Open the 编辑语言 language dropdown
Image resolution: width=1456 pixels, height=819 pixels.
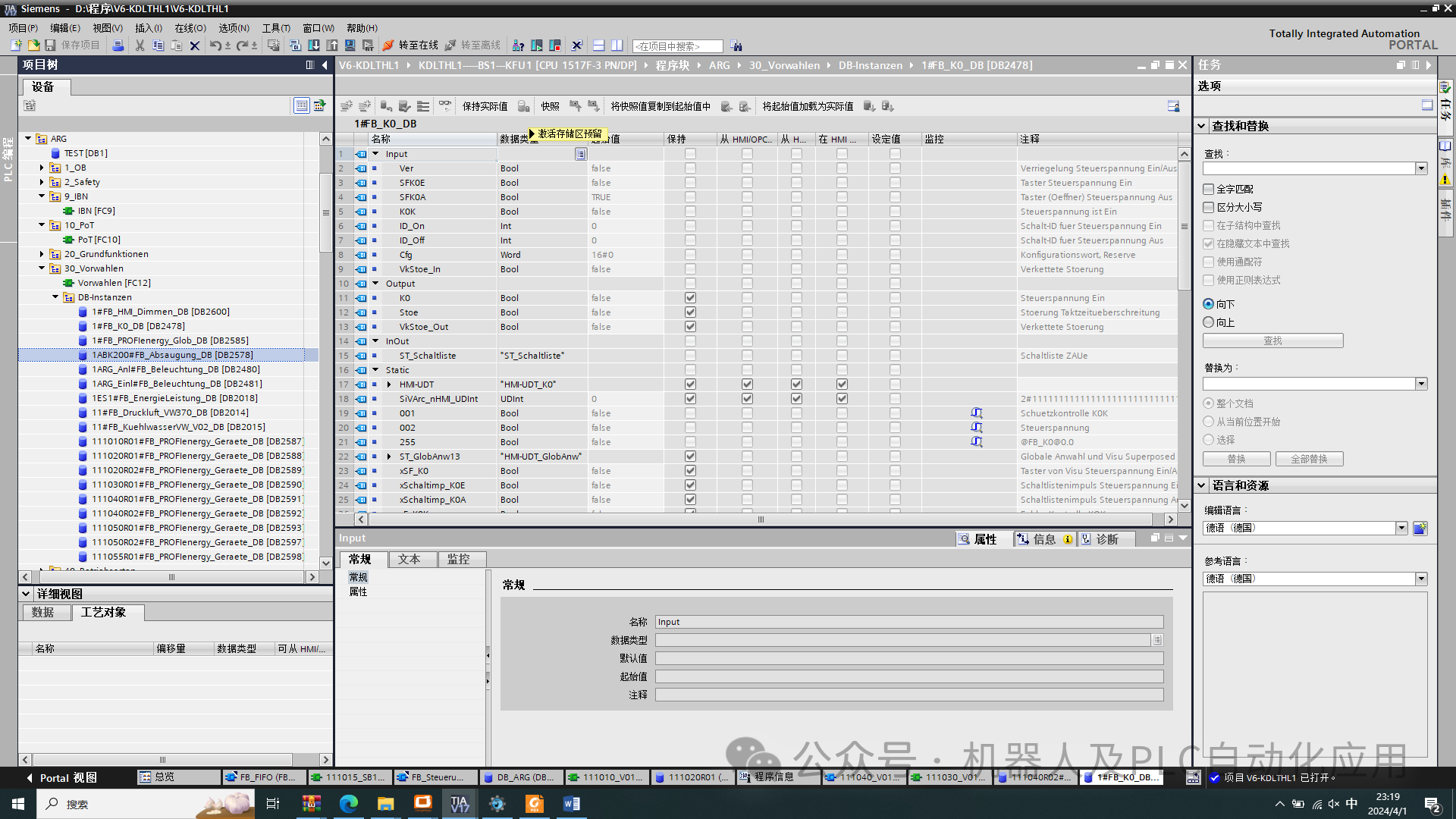[x=1401, y=528]
